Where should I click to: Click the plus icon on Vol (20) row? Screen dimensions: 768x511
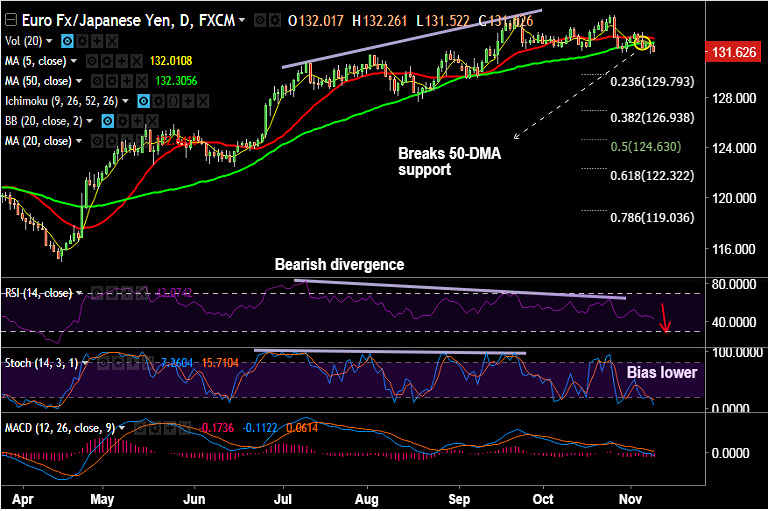(97, 41)
